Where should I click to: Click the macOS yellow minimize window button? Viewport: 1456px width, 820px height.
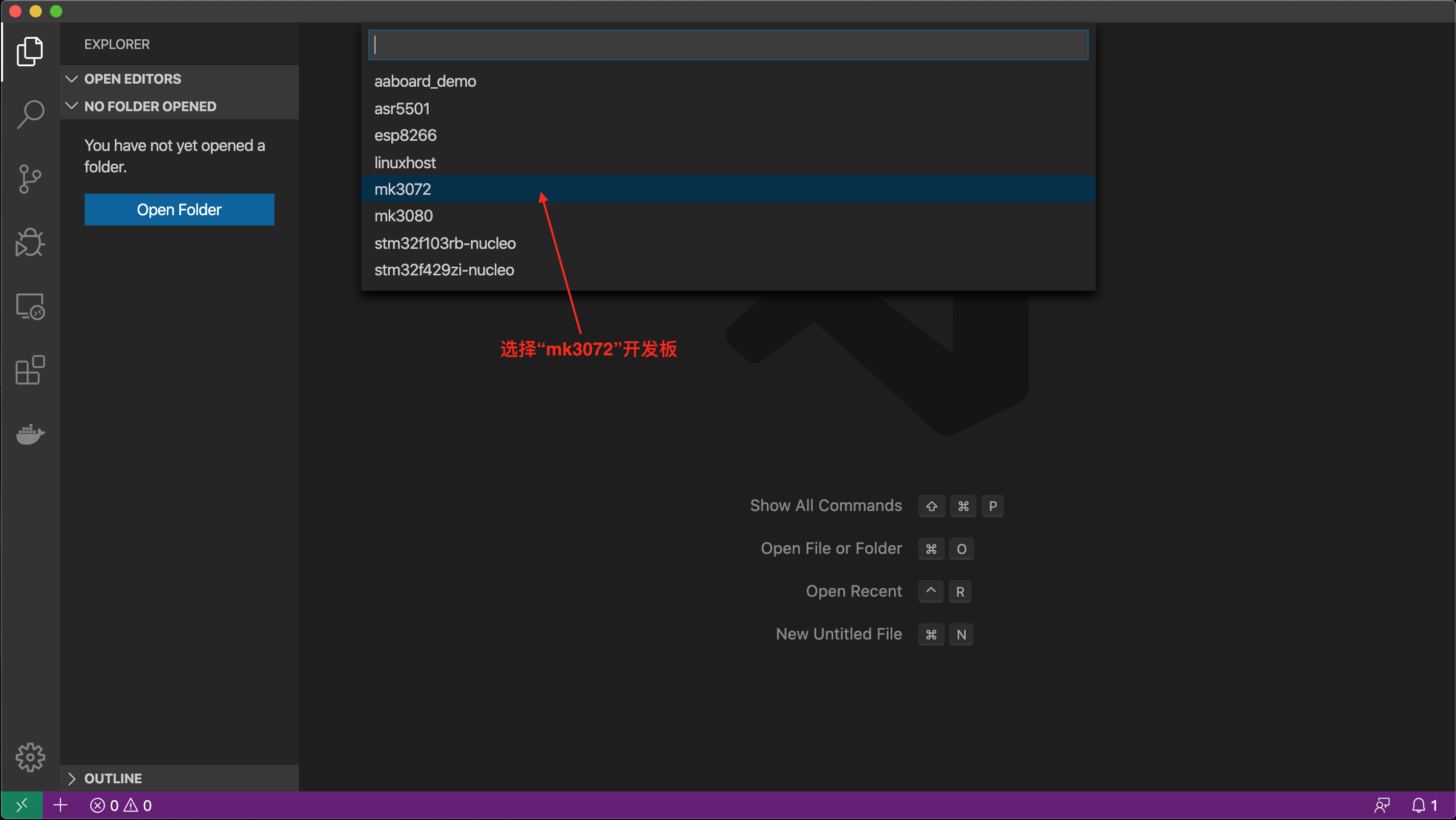(x=36, y=11)
